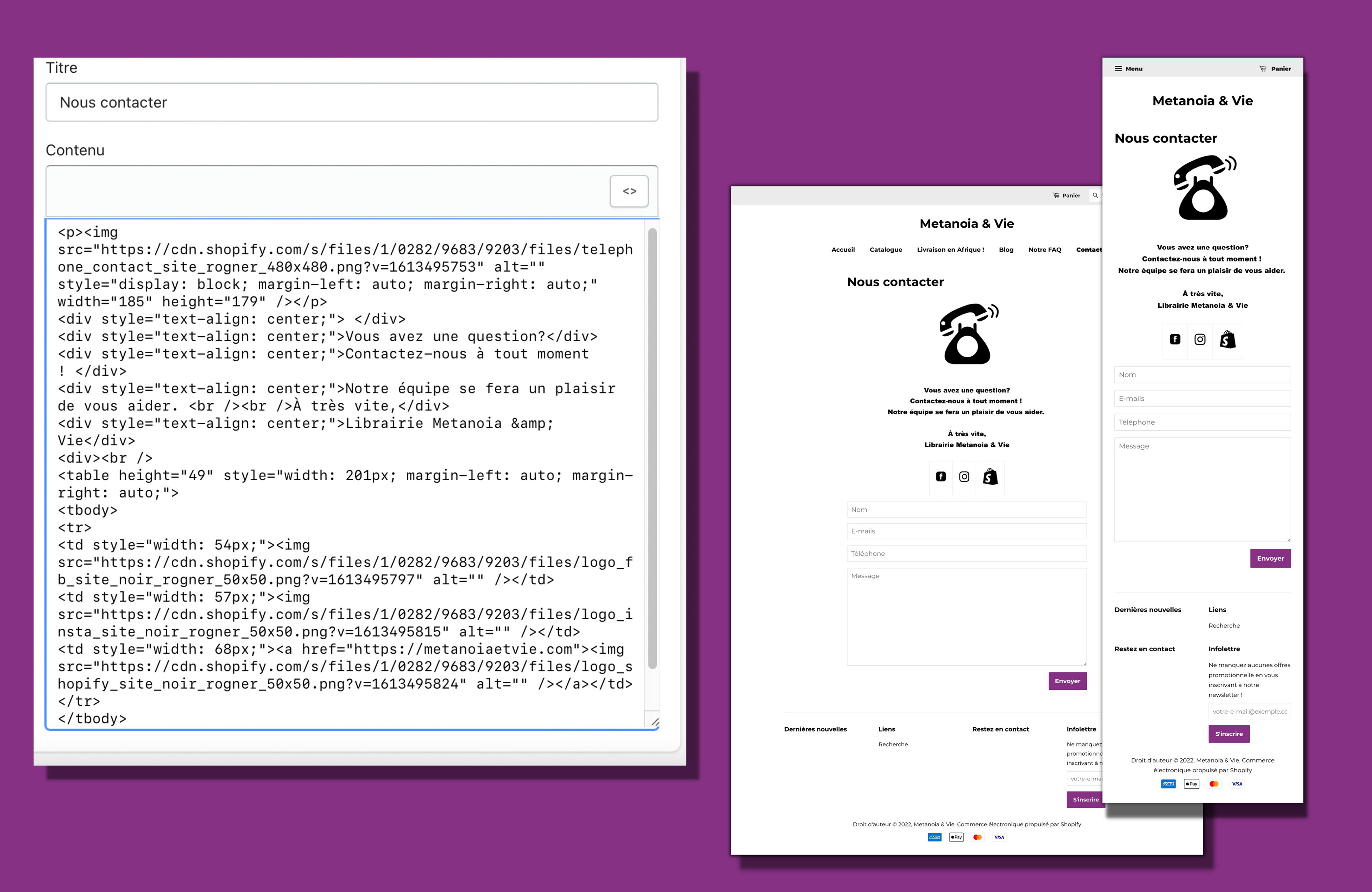Click the Téléphone field in desktop preview

point(967,554)
